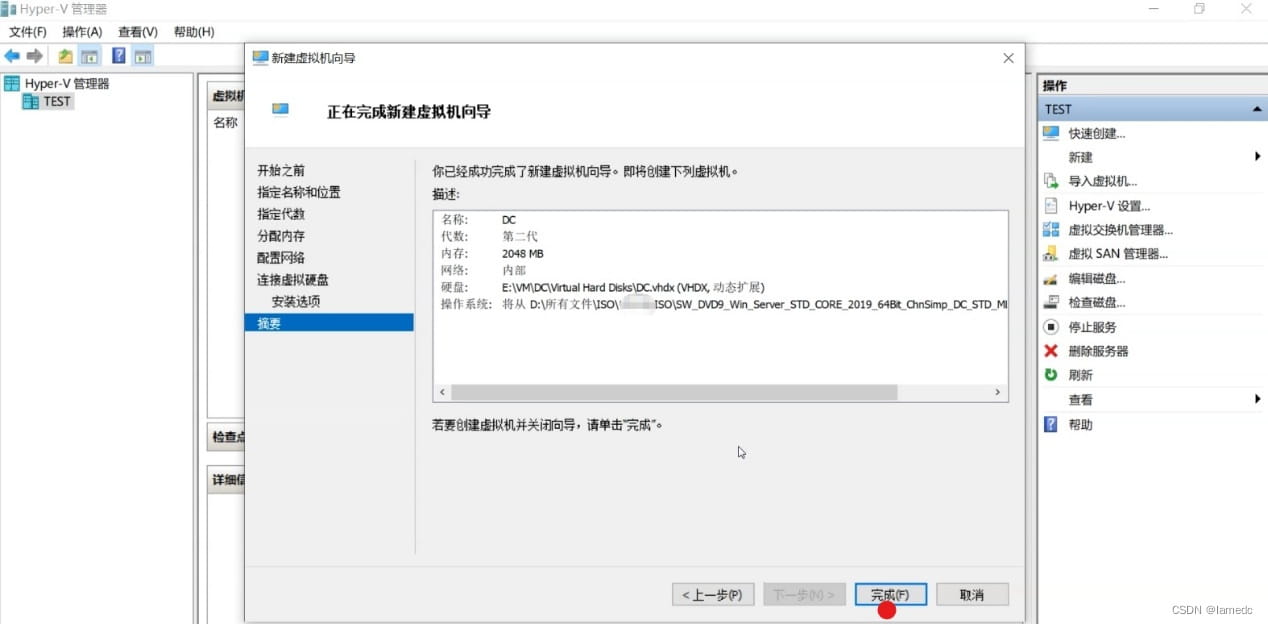Viewport: 1268px width, 624px height.
Task: Go to the 指定名称和位置 wizard step
Action: pyautogui.click(x=299, y=192)
